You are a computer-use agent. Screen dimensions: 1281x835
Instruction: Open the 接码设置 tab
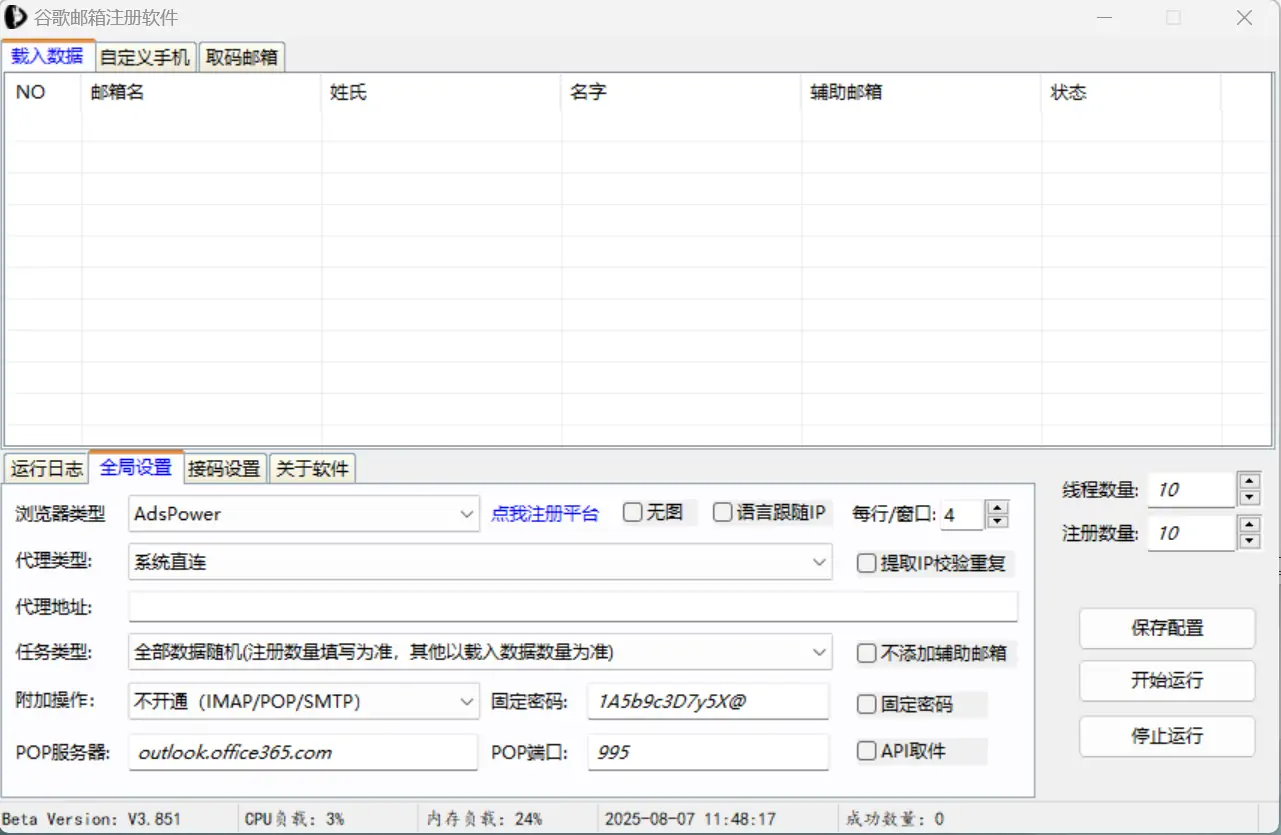pos(225,468)
